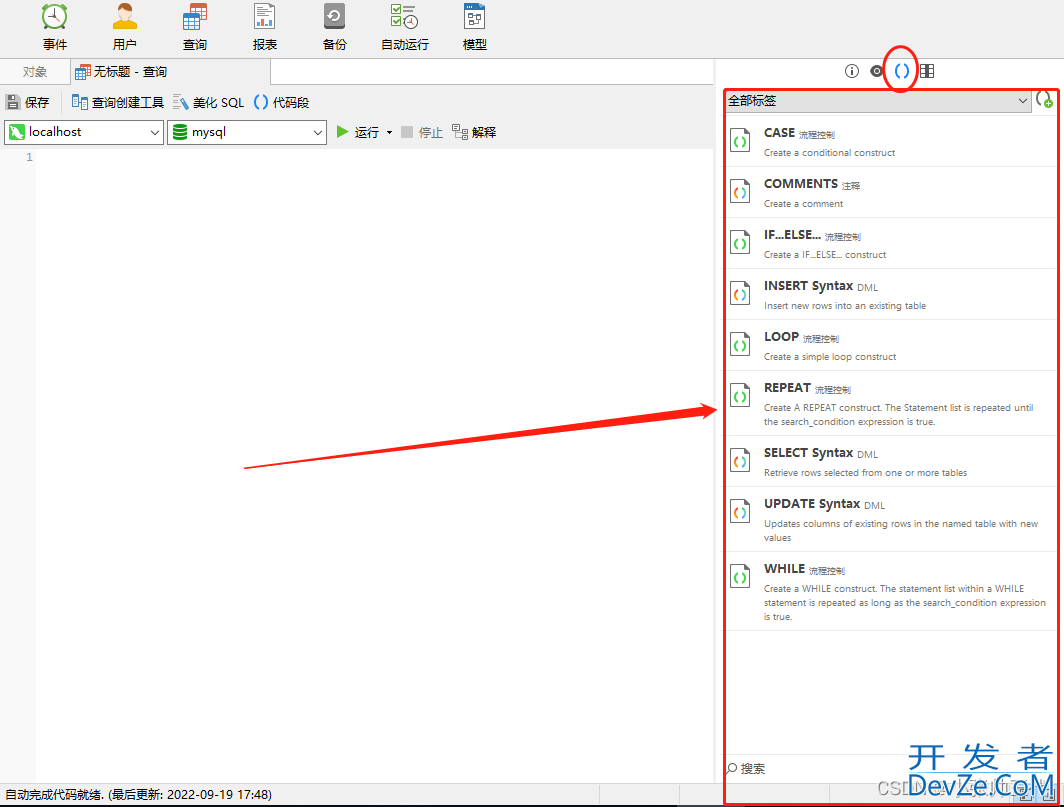Open the 全部标签 tag filter dropdown

pos(878,101)
